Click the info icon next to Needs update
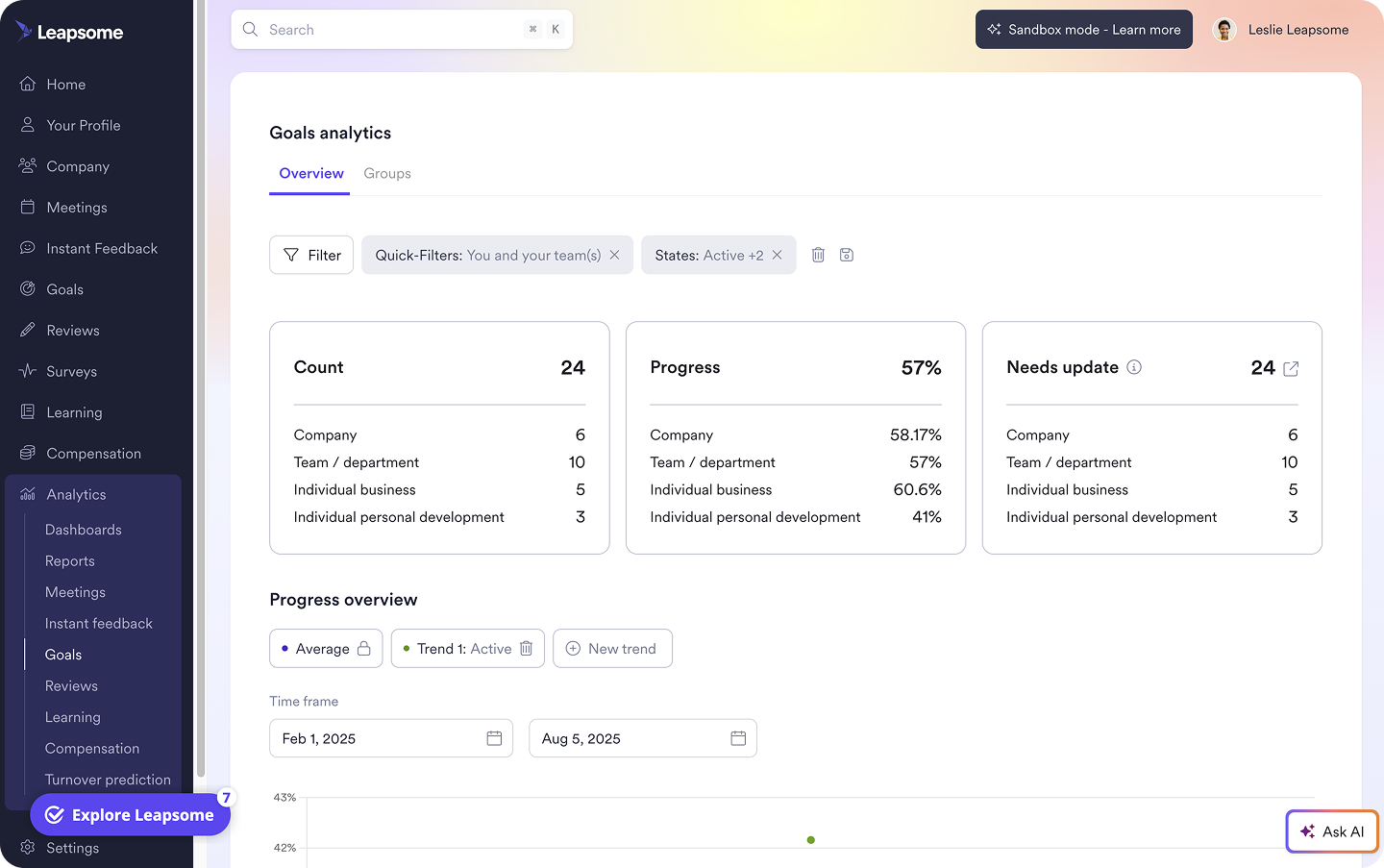This screenshot has height=868, width=1384. (x=1134, y=367)
